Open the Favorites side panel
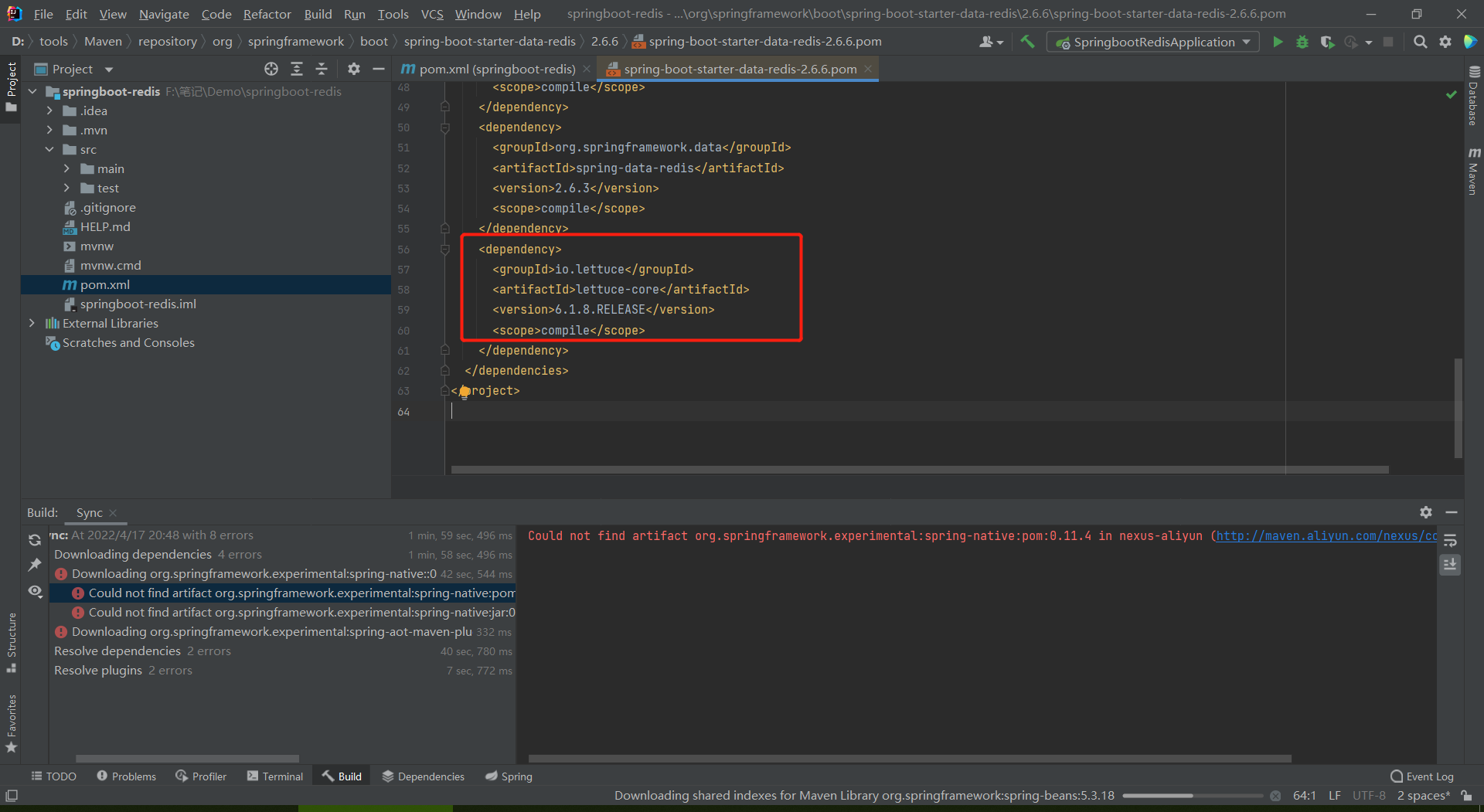 (x=11, y=723)
